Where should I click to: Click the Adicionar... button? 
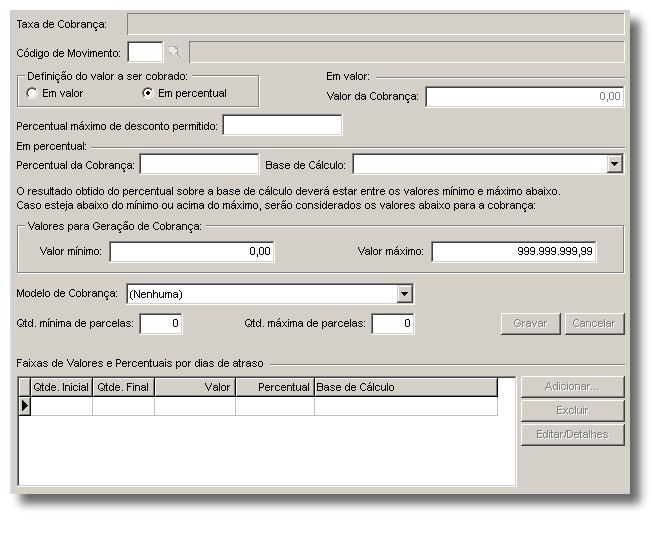click(572, 386)
